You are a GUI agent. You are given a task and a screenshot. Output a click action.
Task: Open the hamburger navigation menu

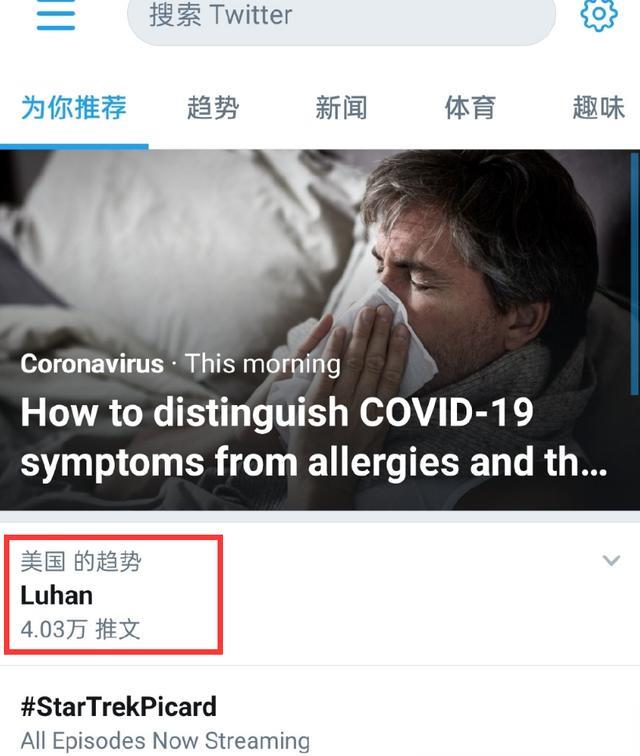[55, 14]
